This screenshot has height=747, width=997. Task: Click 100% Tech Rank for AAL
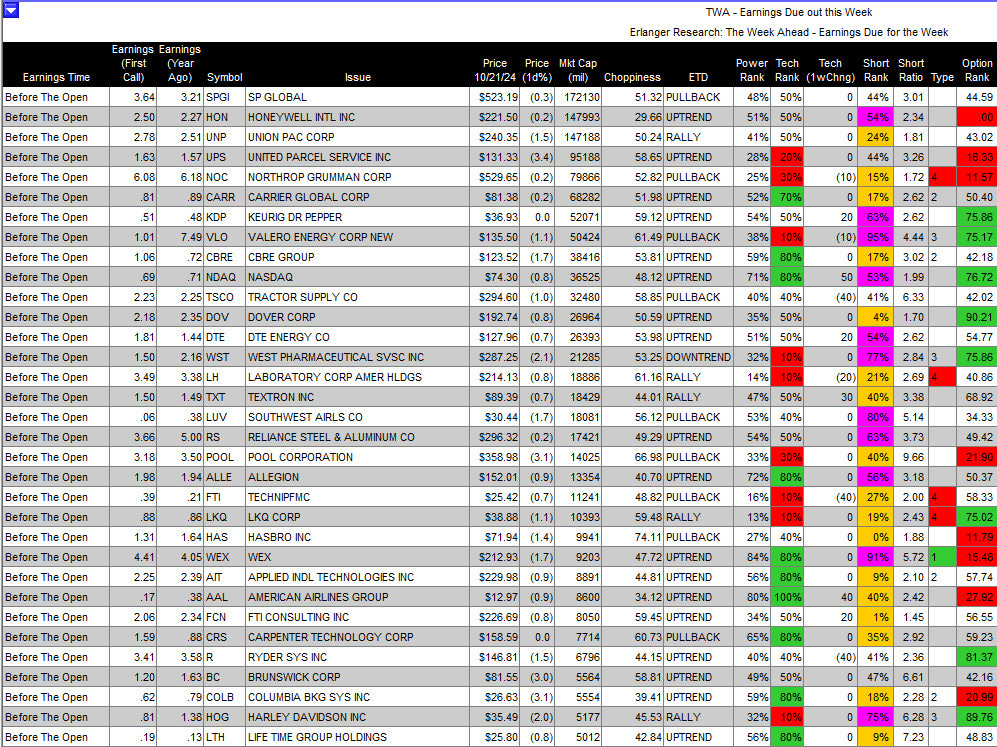(x=787, y=598)
